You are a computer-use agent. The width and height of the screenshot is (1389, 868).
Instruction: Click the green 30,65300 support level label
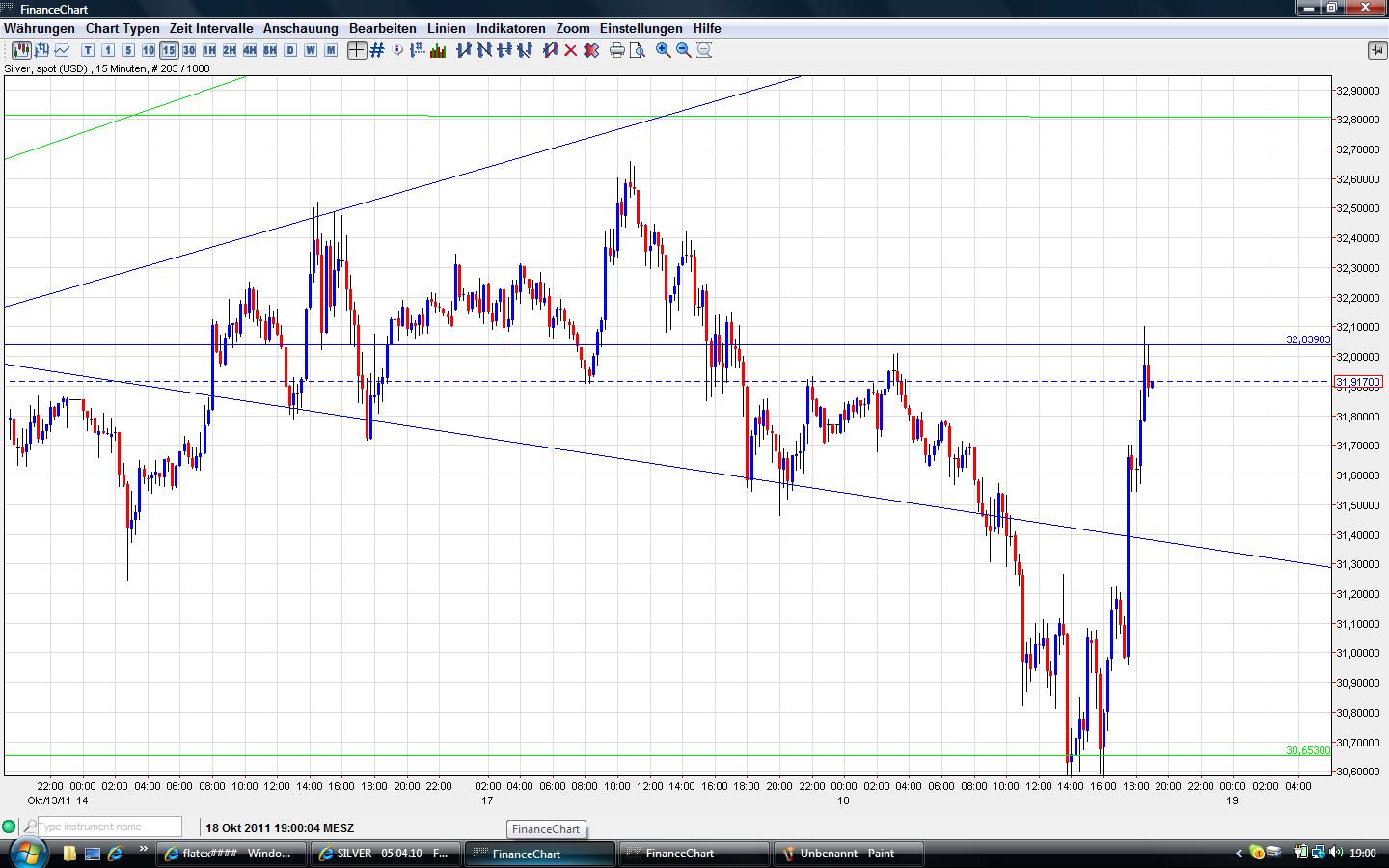point(1308,750)
